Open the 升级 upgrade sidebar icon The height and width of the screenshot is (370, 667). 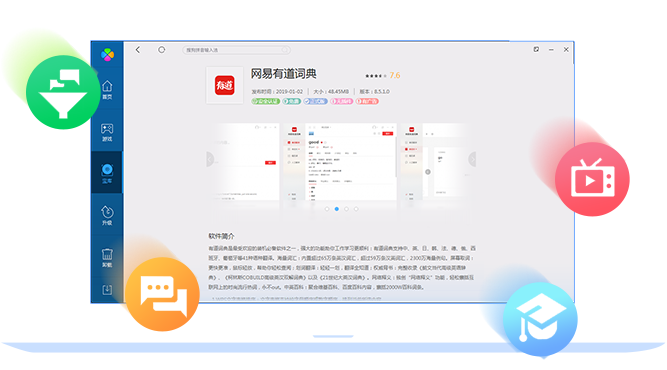coord(107,215)
